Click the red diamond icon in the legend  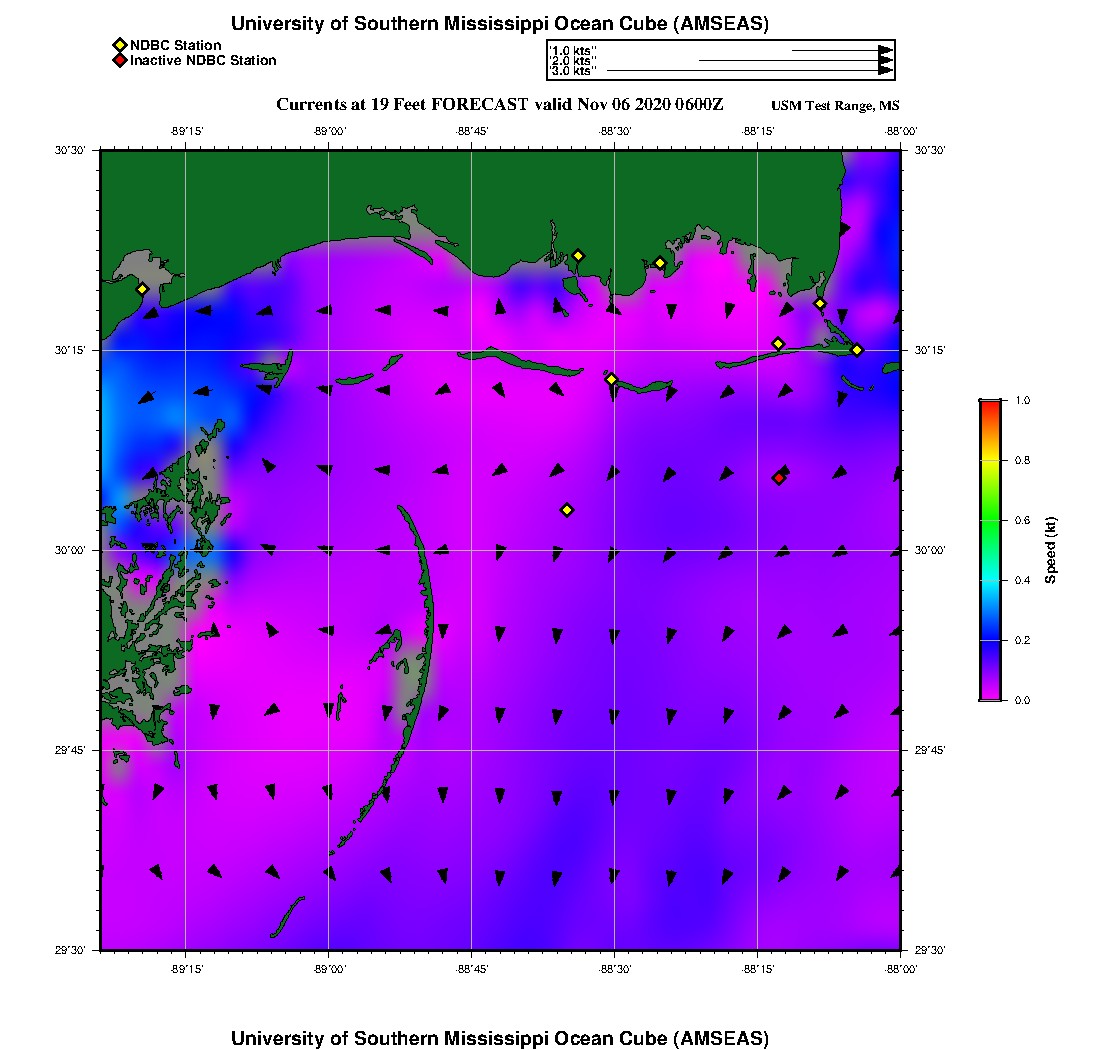119,60
